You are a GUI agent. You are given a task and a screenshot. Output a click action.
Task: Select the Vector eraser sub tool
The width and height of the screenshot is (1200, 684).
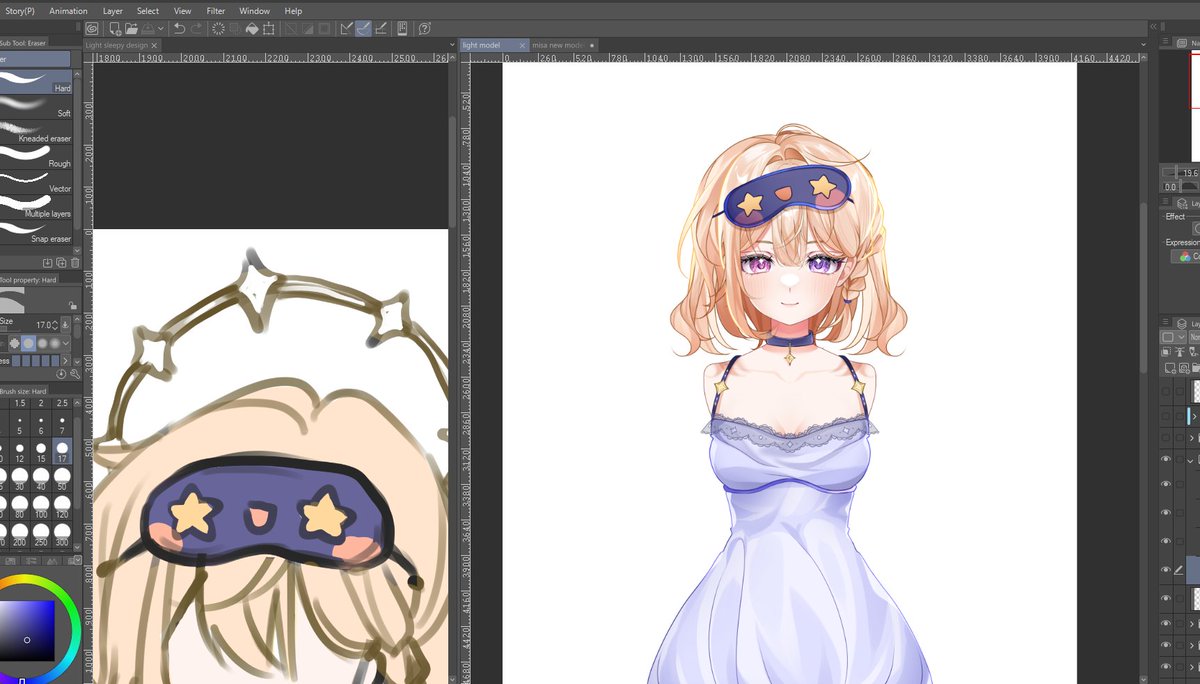click(x=36, y=183)
